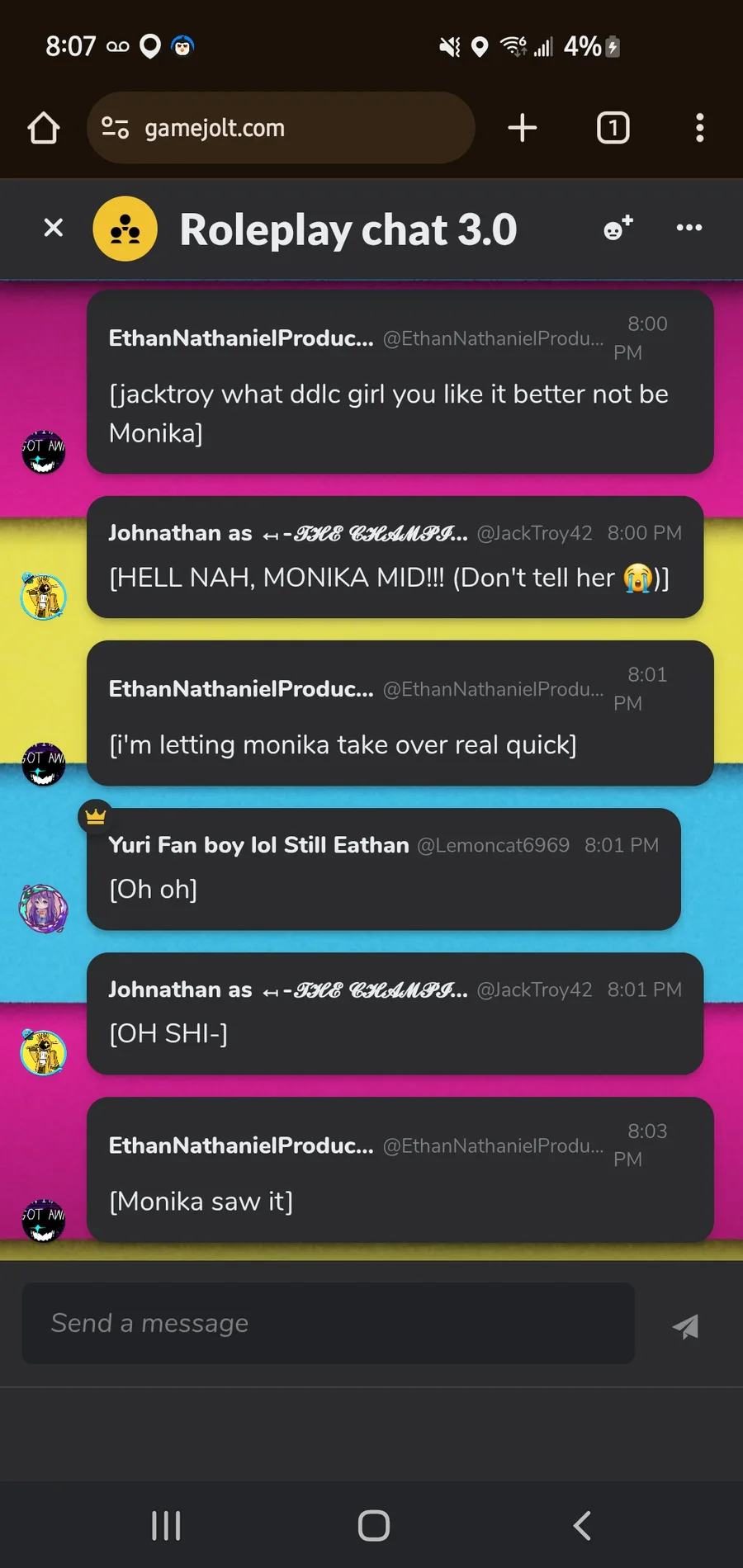
Task: Open the yellow group chat avatar
Action: 125,229
